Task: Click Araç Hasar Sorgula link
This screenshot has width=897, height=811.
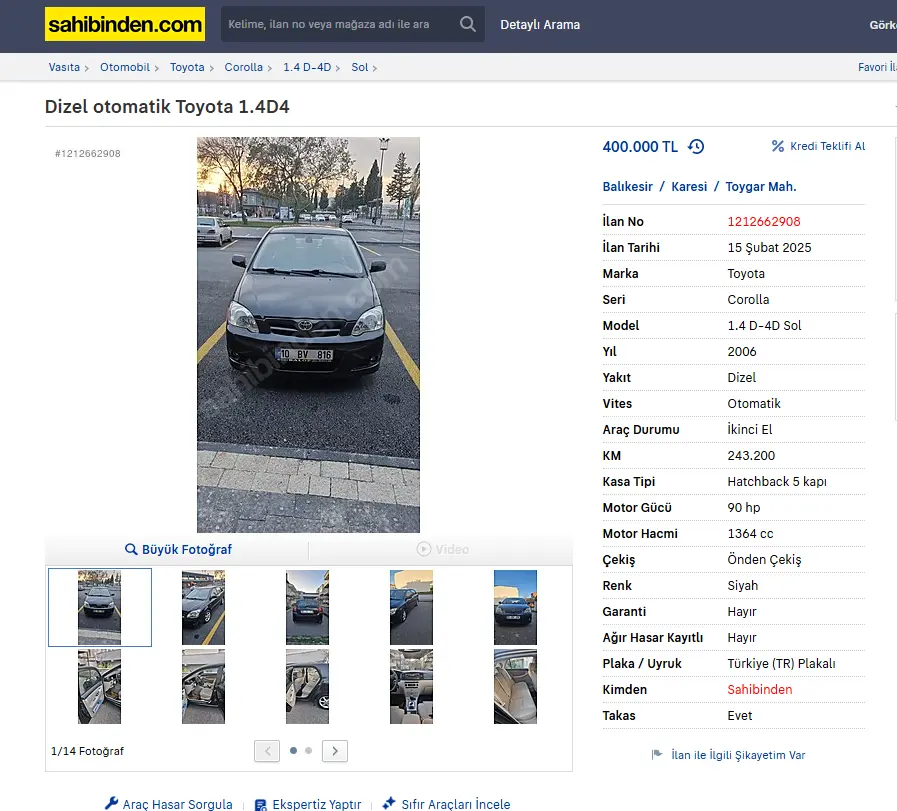Action: 177,804
